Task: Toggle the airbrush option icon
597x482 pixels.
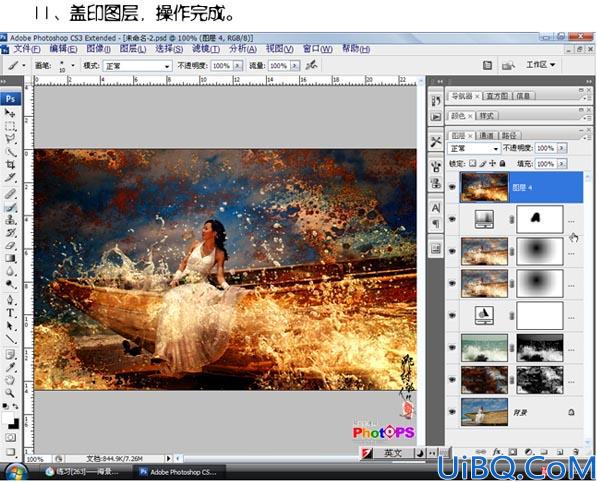Action: (x=311, y=65)
